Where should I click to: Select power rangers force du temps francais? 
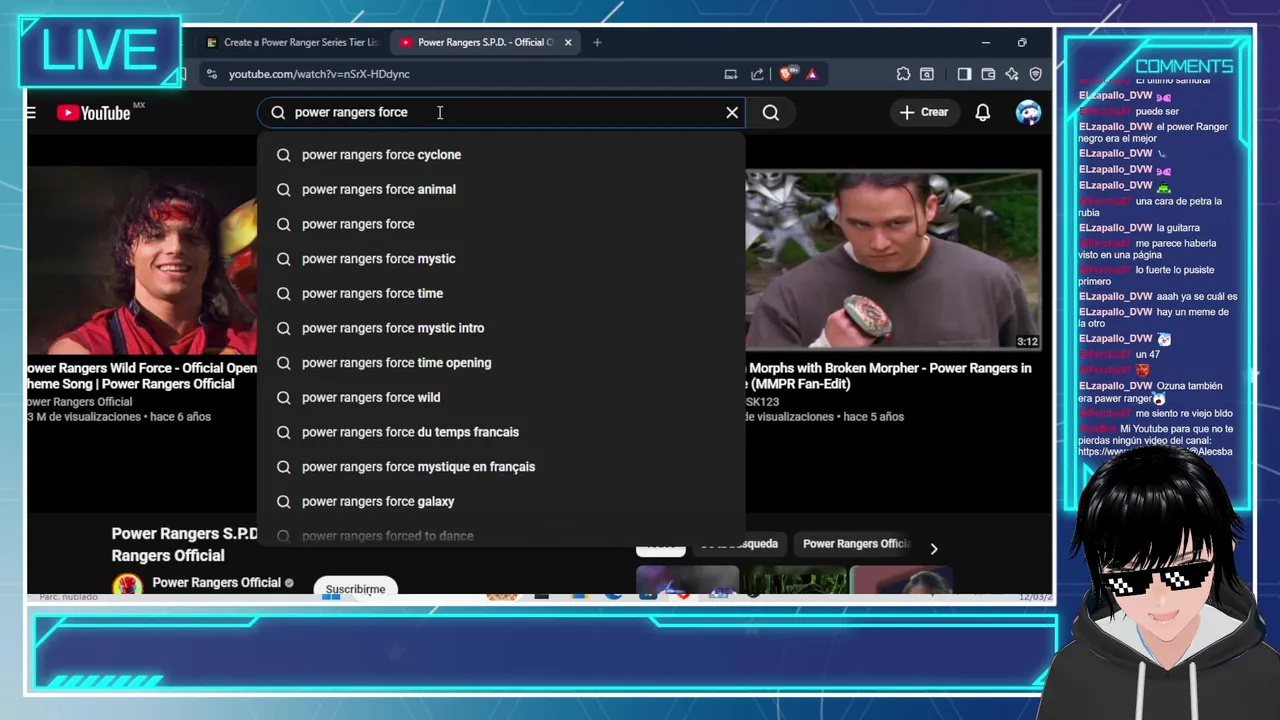(501, 432)
